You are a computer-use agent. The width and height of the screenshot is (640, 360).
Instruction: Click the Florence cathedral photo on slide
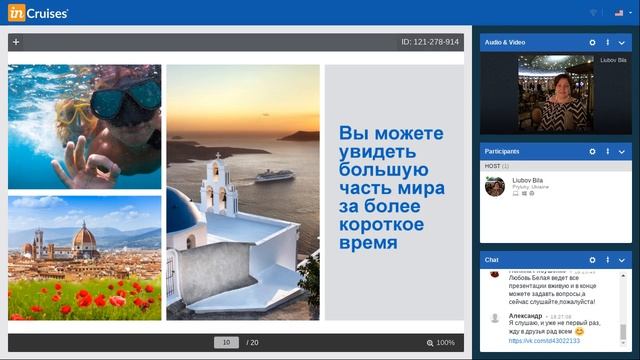tap(84, 258)
